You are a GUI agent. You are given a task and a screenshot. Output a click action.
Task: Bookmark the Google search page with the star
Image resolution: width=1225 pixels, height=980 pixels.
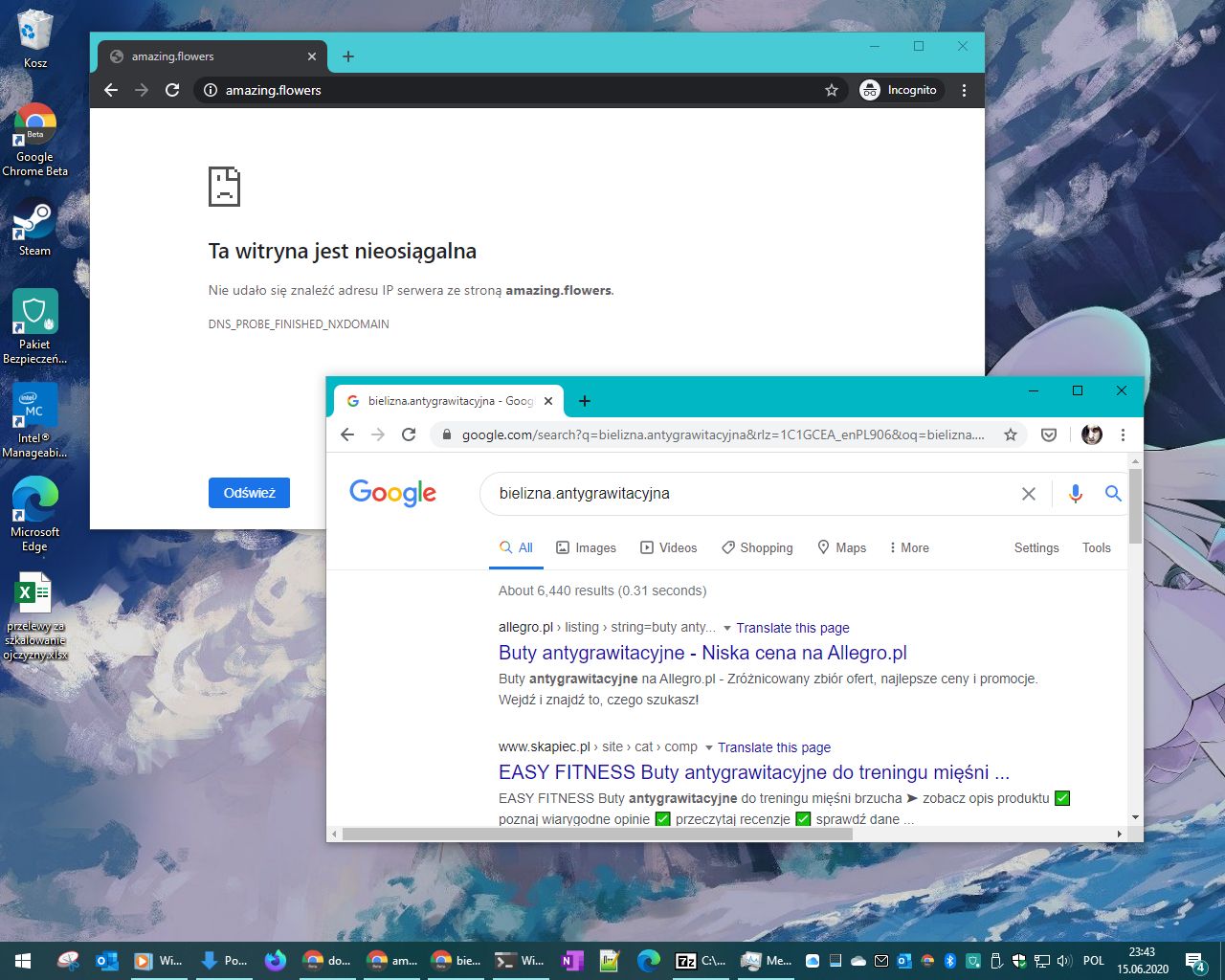pyautogui.click(x=1011, y=434)
